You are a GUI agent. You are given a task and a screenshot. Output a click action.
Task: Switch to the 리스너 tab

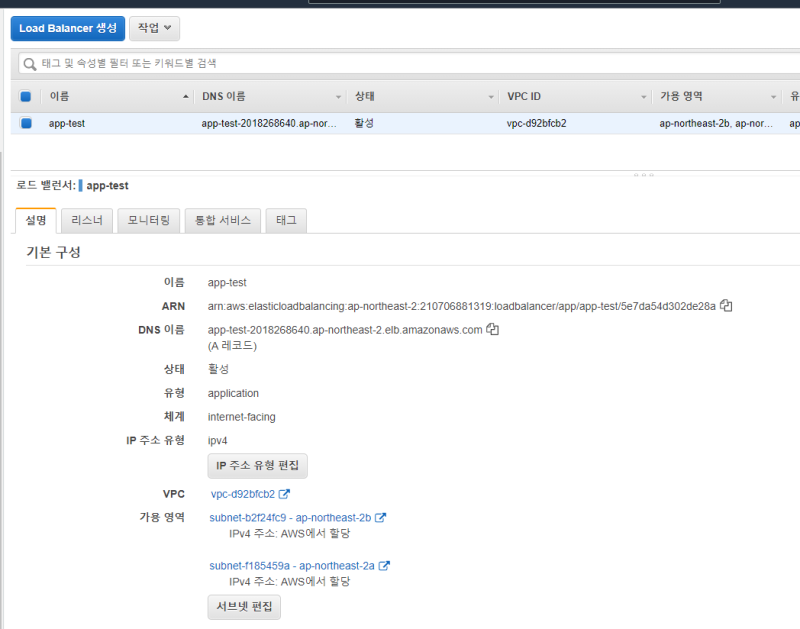pos(86,220)
